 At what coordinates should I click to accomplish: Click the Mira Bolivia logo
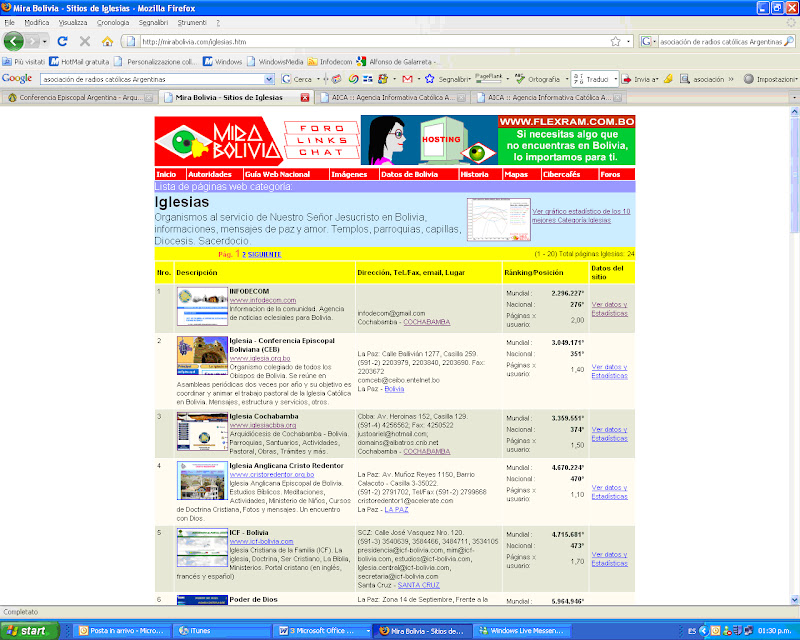point(218,140)
